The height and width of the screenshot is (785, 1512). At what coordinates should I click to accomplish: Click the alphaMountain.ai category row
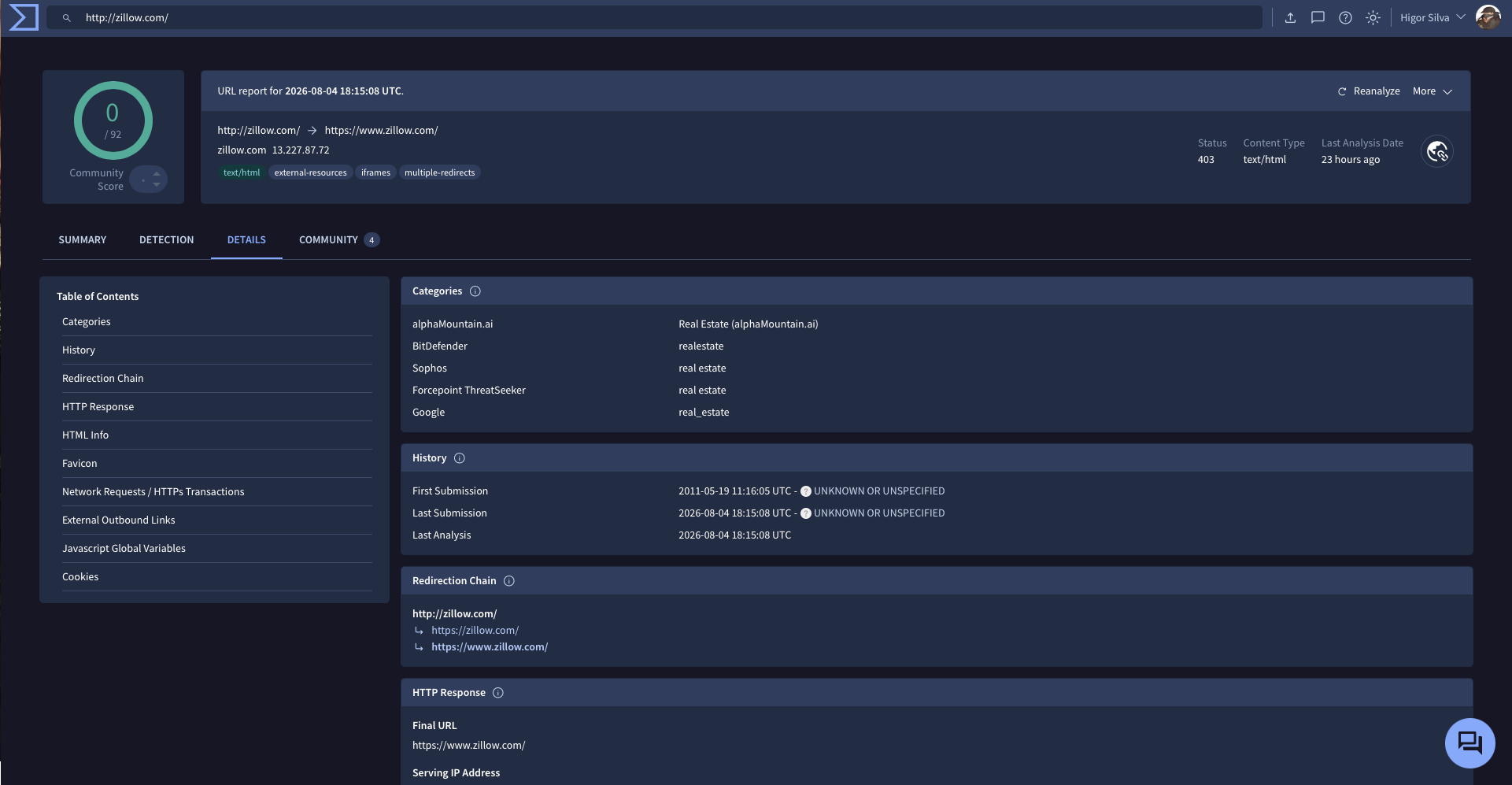(937, 324)
